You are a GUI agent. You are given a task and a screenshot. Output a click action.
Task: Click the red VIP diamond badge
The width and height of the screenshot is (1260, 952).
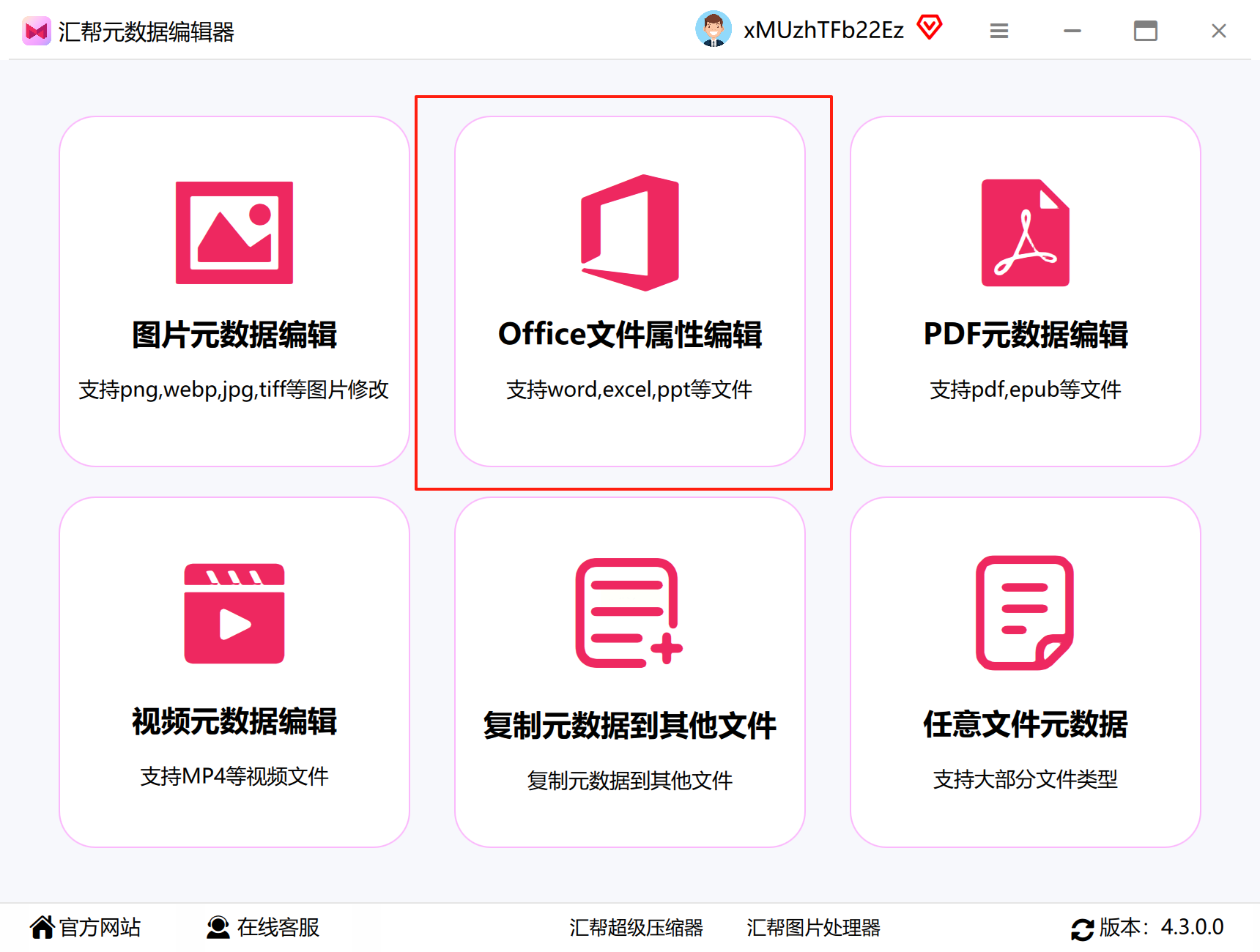[930, 28]
